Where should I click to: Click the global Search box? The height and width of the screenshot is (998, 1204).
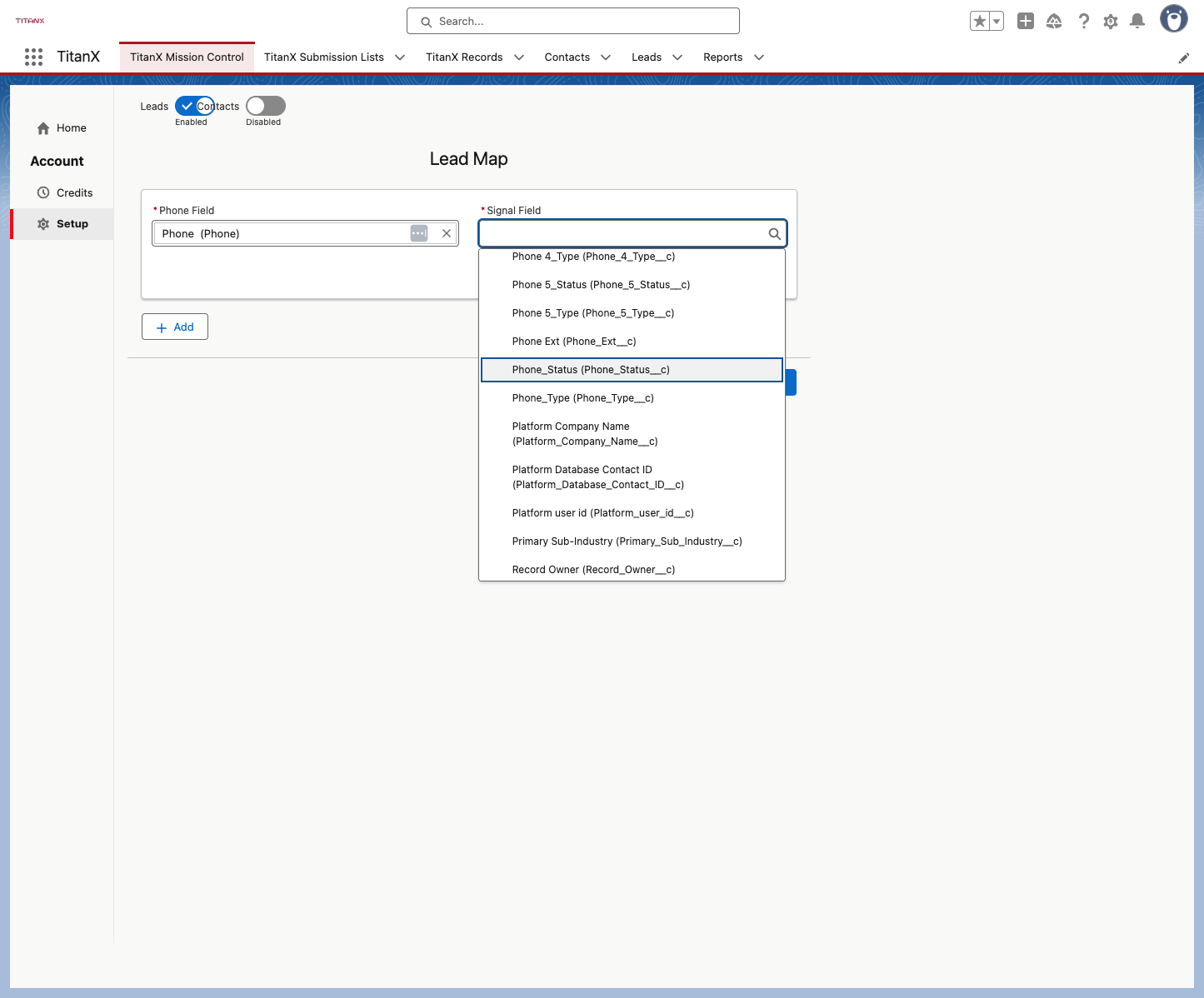pos(573,22)
